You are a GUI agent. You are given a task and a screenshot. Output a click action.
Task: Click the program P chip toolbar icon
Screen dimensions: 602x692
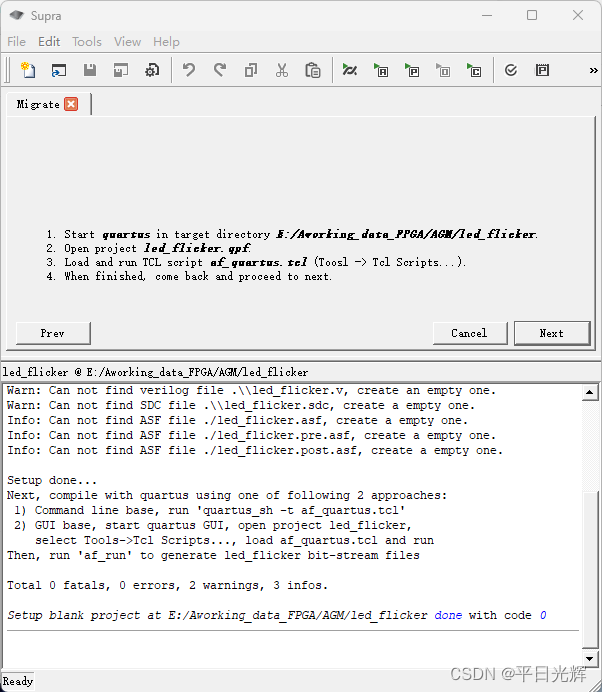[542, 70]
